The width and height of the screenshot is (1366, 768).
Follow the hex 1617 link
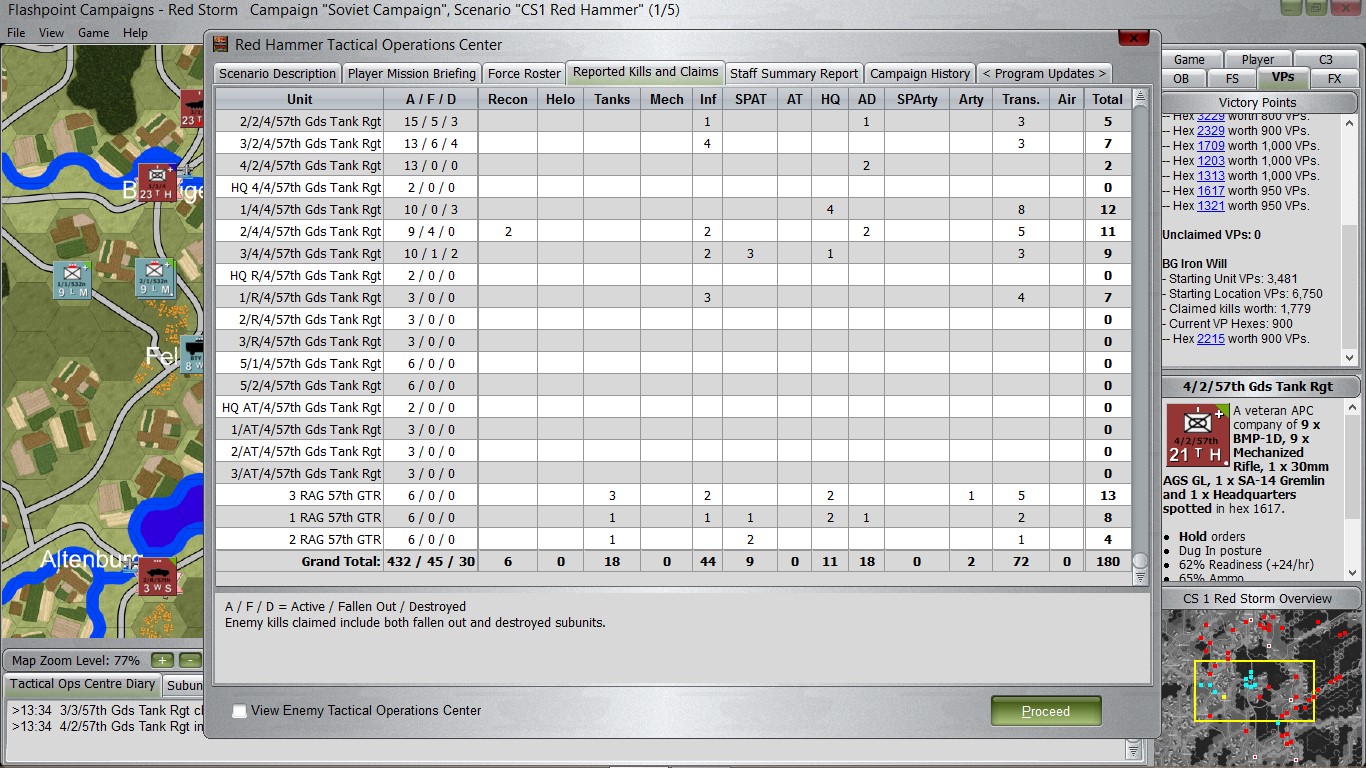[1210, 191]
